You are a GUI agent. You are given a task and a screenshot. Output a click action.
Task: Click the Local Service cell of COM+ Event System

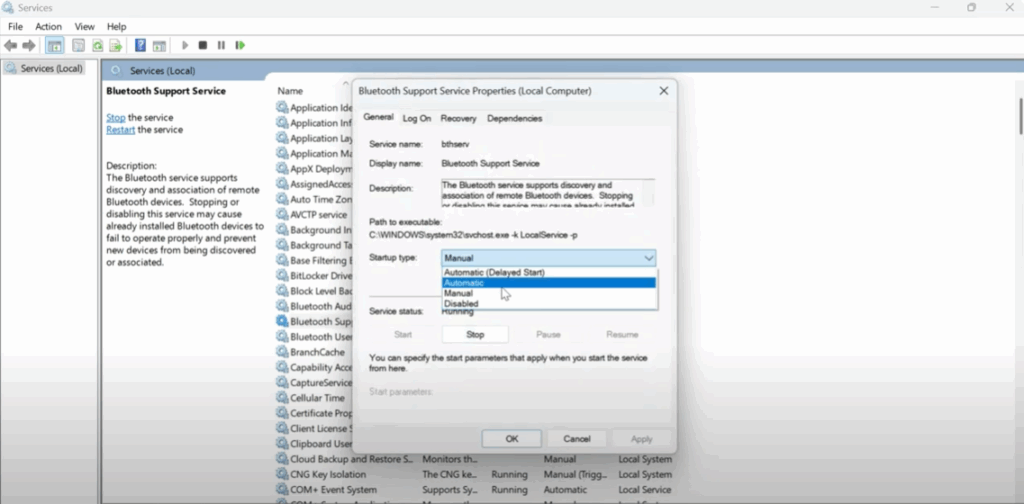pyautogui.click(x=645, y=490)
